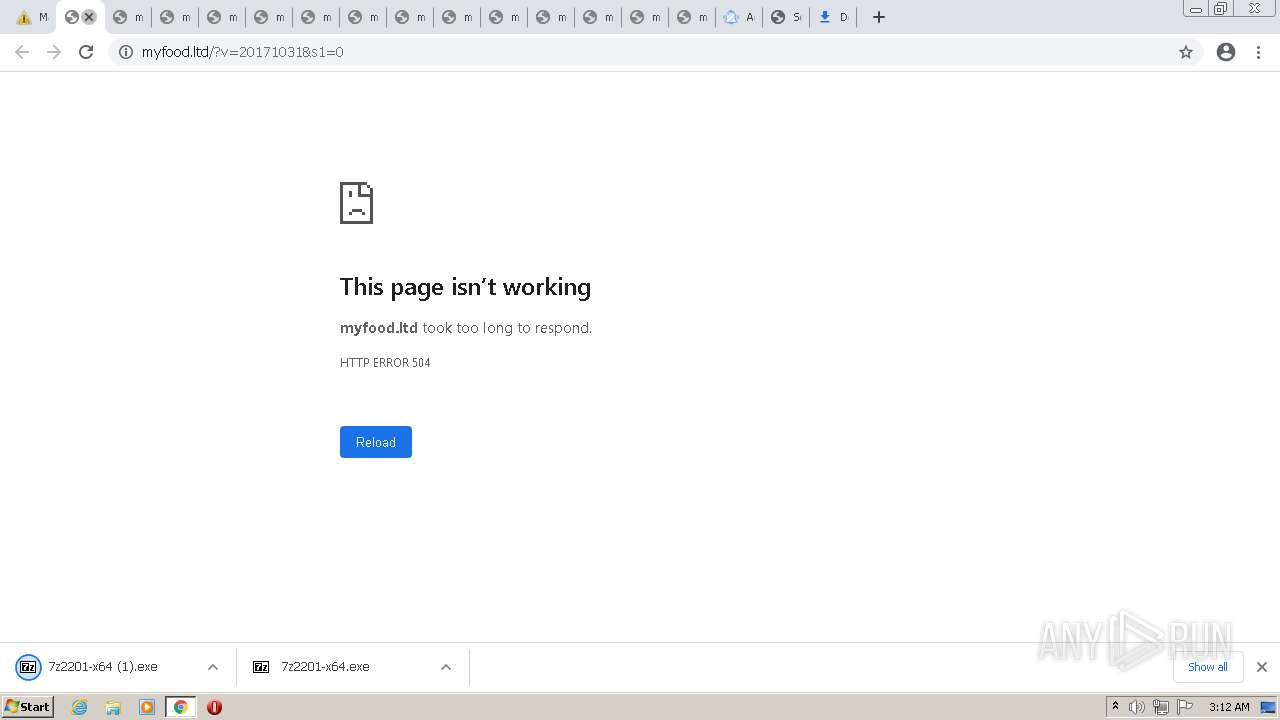This screenshot has width=1280, height=720.
Task: Open the Chrome profile avatar menu
Action: [x=1226, y=52]
